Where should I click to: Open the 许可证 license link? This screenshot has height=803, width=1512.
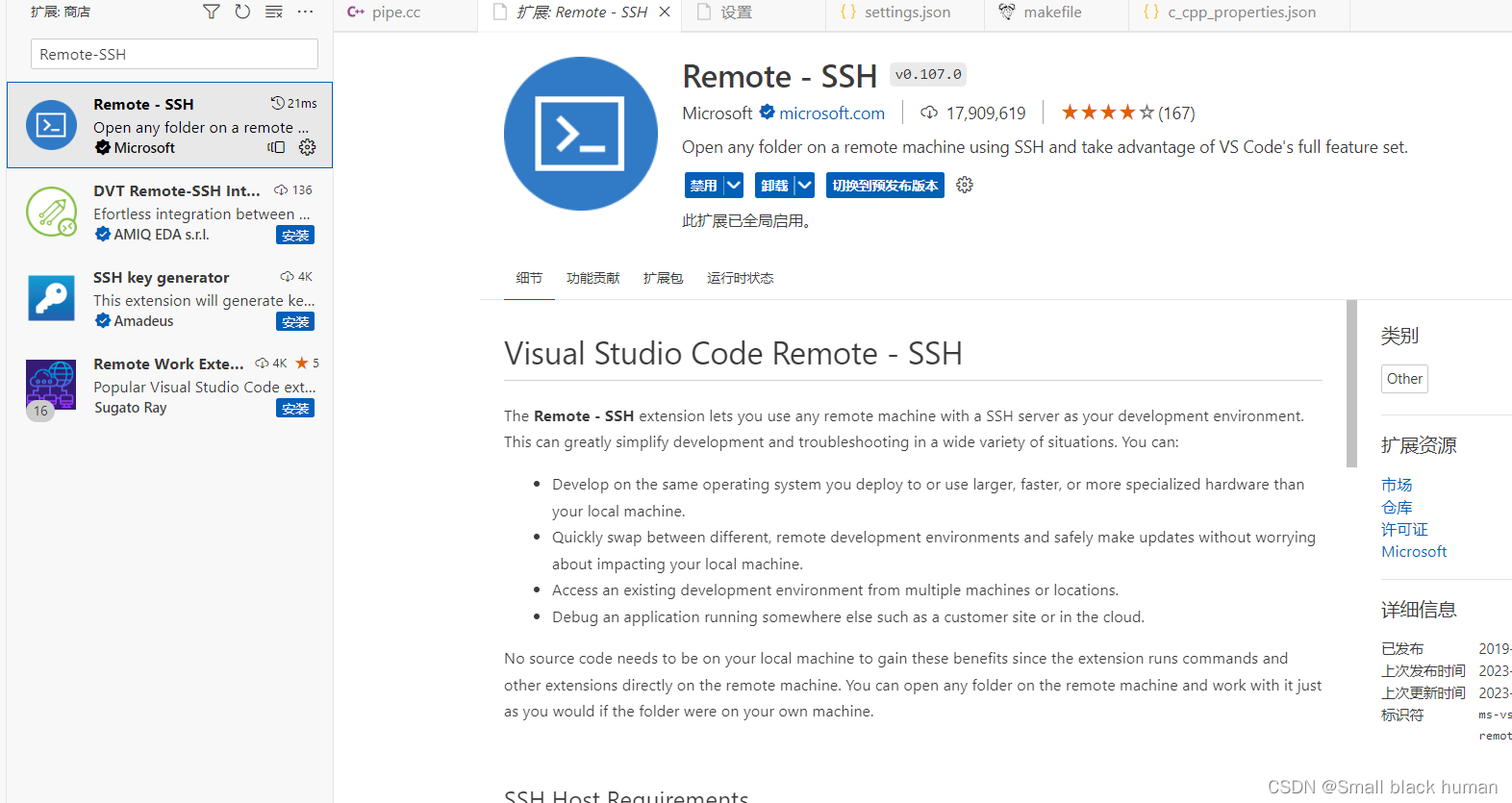pos(1404,529)
